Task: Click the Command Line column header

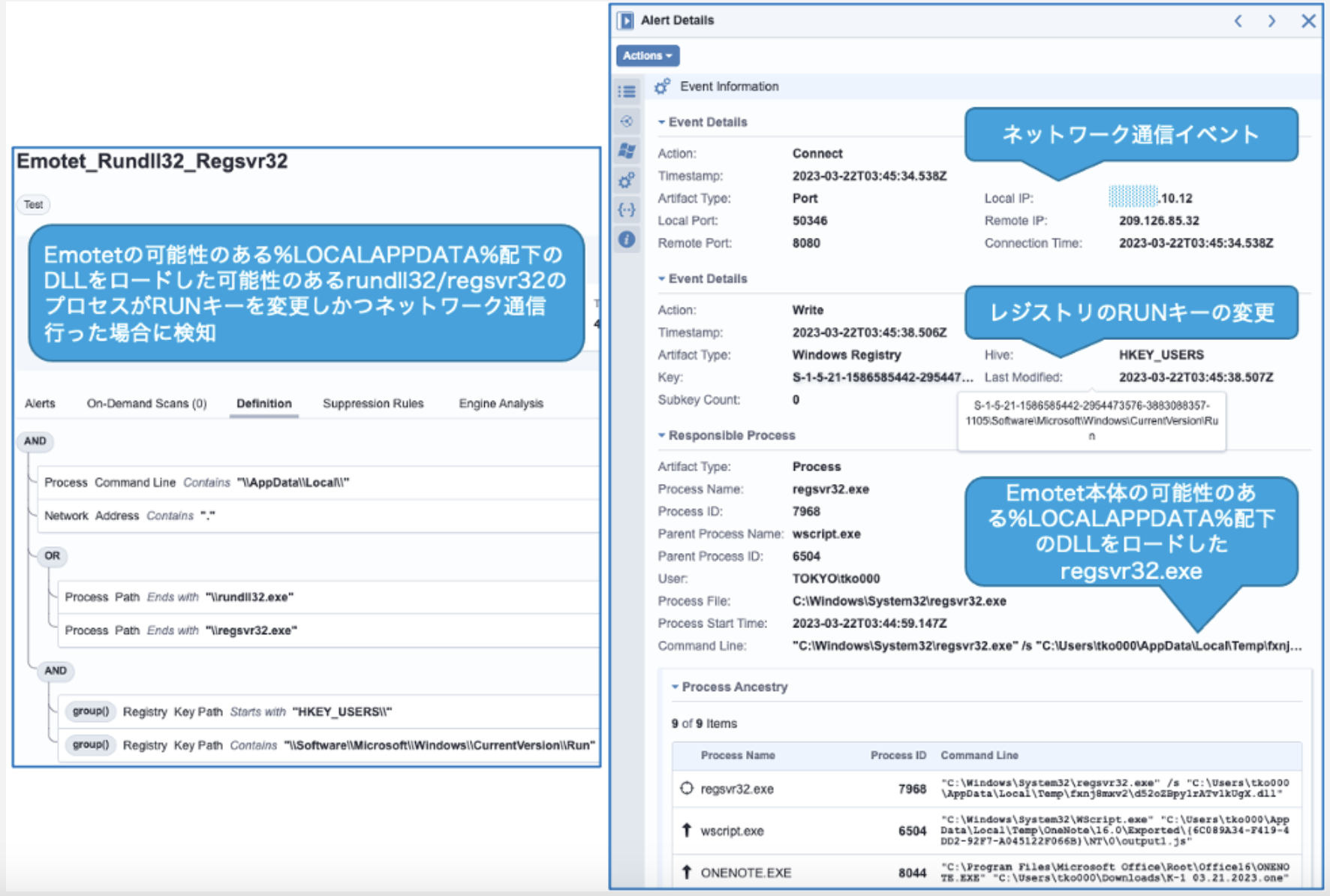Action: 979,756
